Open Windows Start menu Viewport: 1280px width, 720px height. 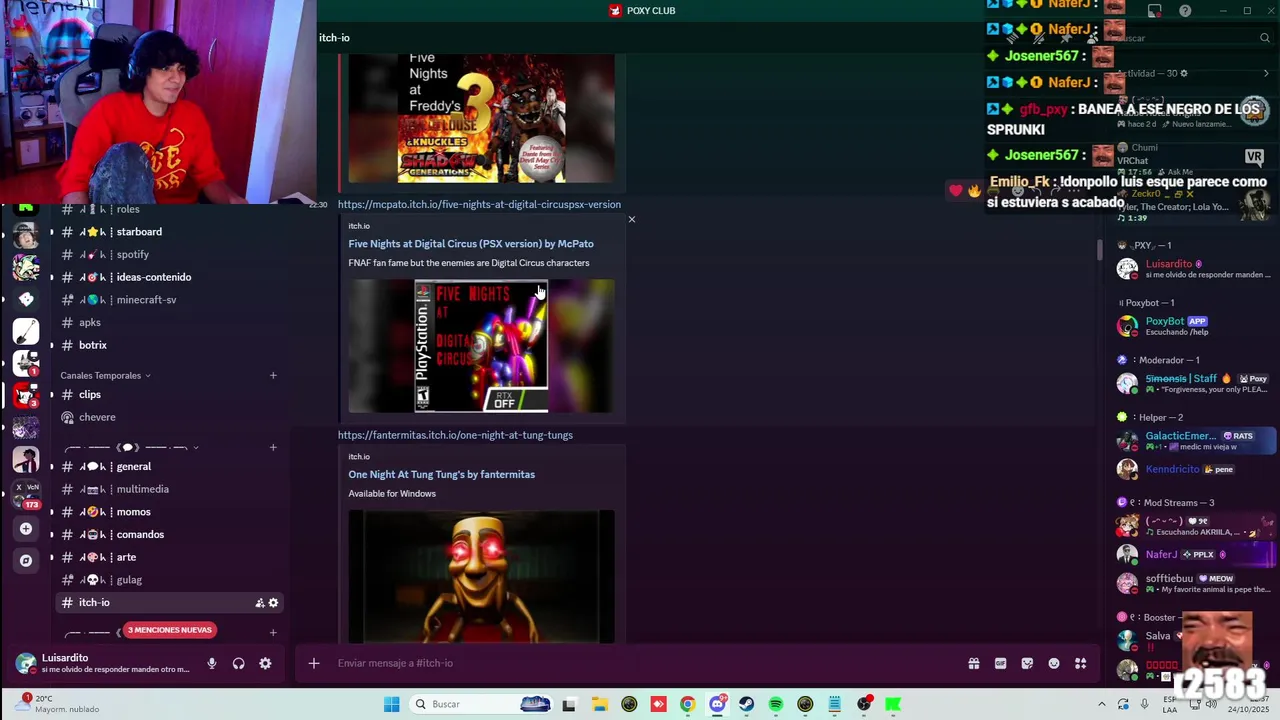point(391,704)
